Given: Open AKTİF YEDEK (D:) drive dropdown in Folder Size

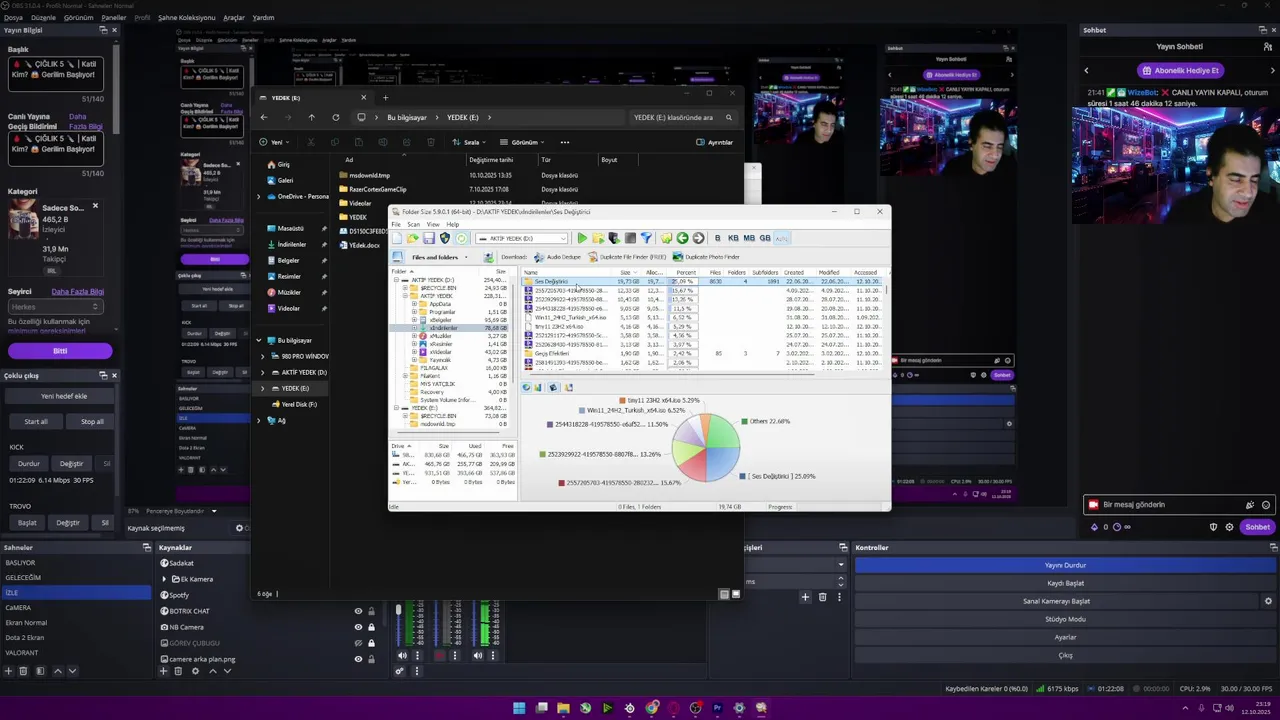Looking at the screenshot, I should [x=564, y=238].
